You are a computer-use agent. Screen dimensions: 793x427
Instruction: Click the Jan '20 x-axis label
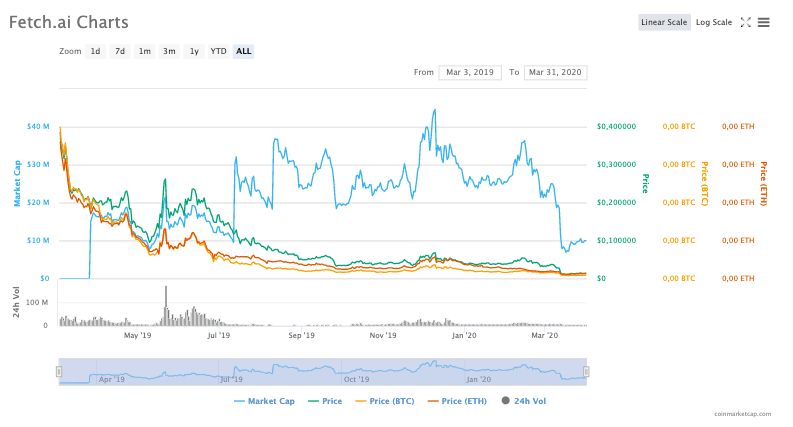click(464, 335)
